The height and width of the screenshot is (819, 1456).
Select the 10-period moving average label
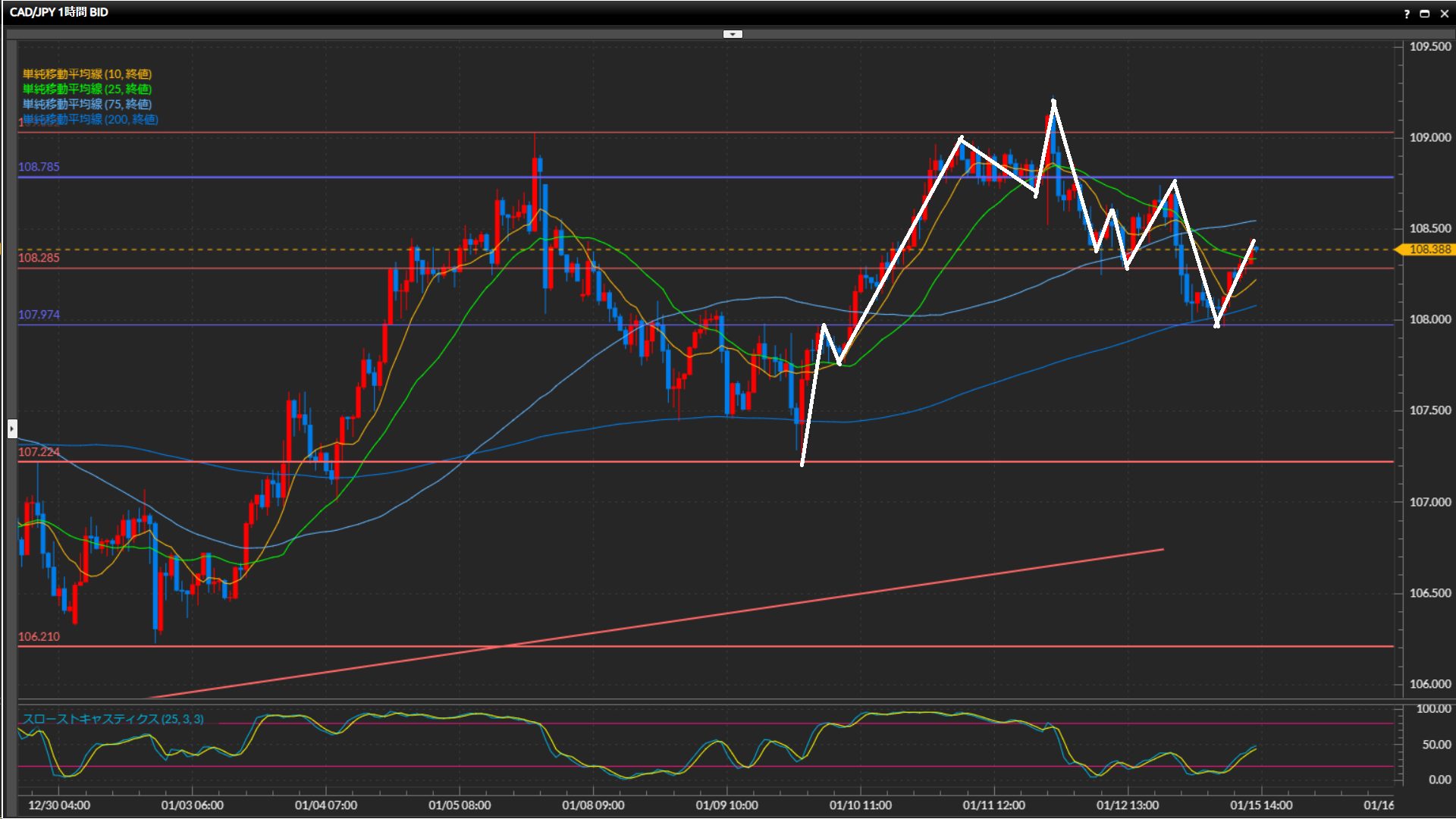coord(87,74)
